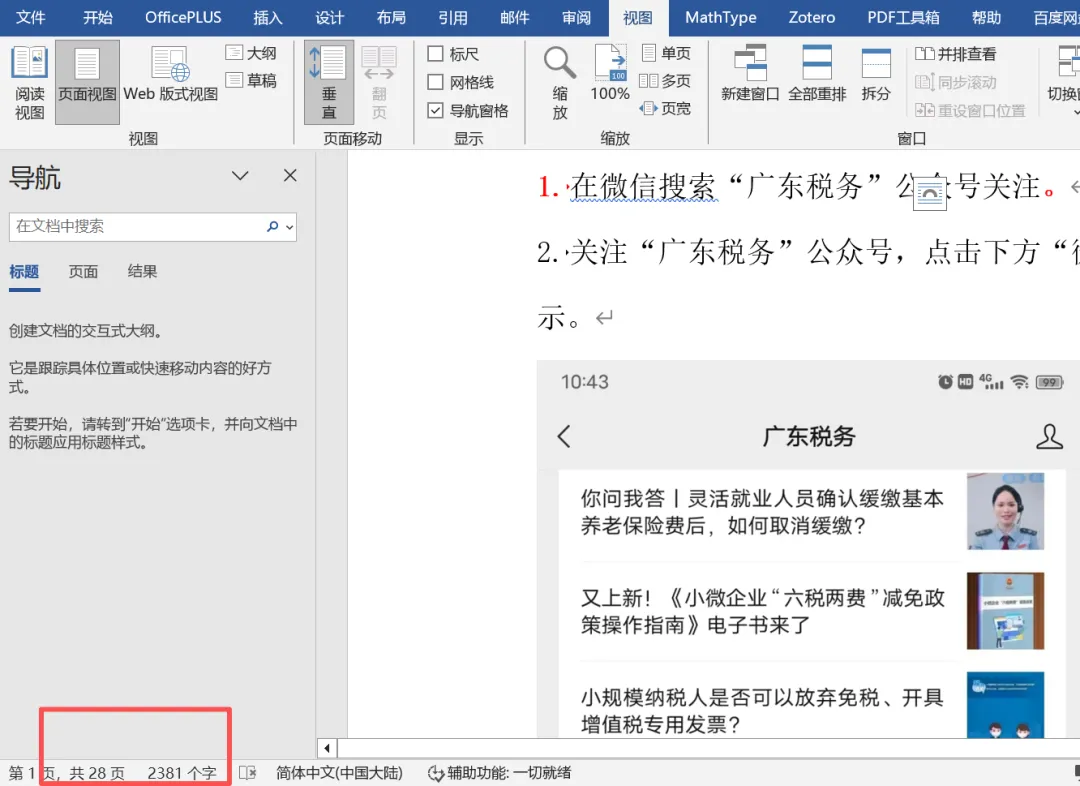Split the document window (拆分)
The height and width of the screenshot is (786, 1080).
click(x=876, y=73)
